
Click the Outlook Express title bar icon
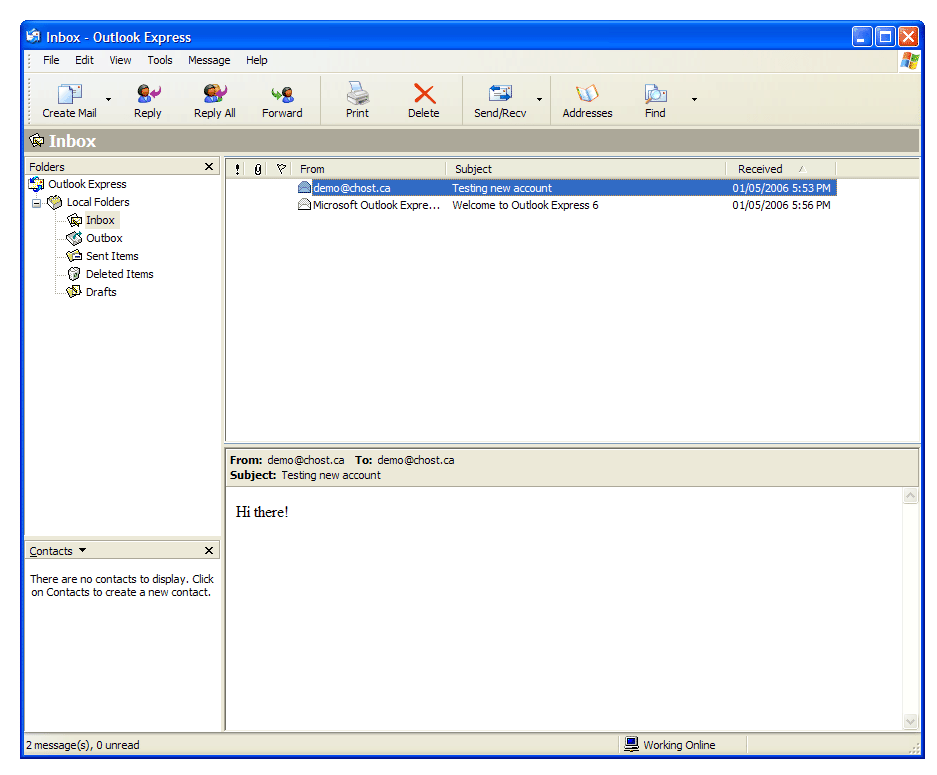coord(33,36)
